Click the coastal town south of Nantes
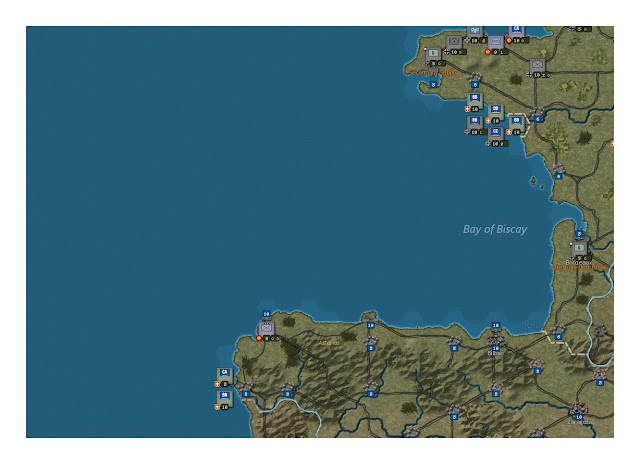Screen dimensions: 640x464 [x=558, y=169]
